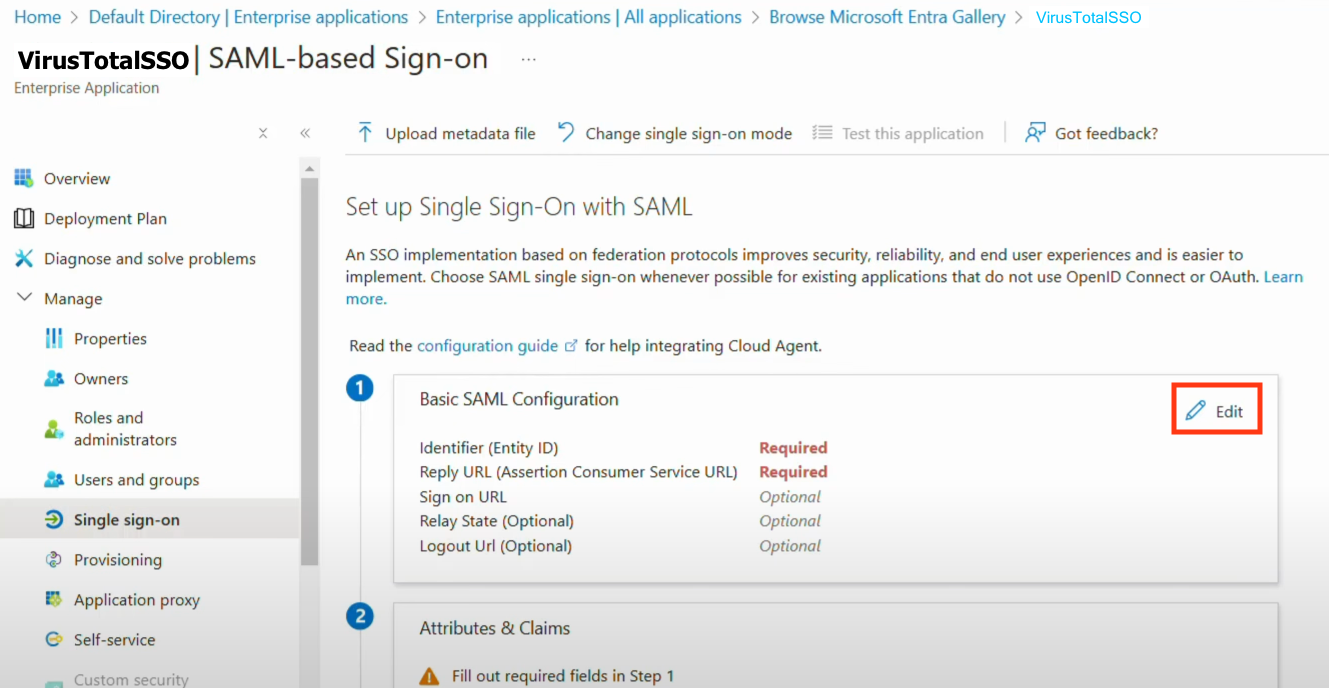Image resolution: width=1329 pixels, height=688 pixels.
Task: Click the undo arrow beside Change single sign-on mode
Action: tap(566, 132)
